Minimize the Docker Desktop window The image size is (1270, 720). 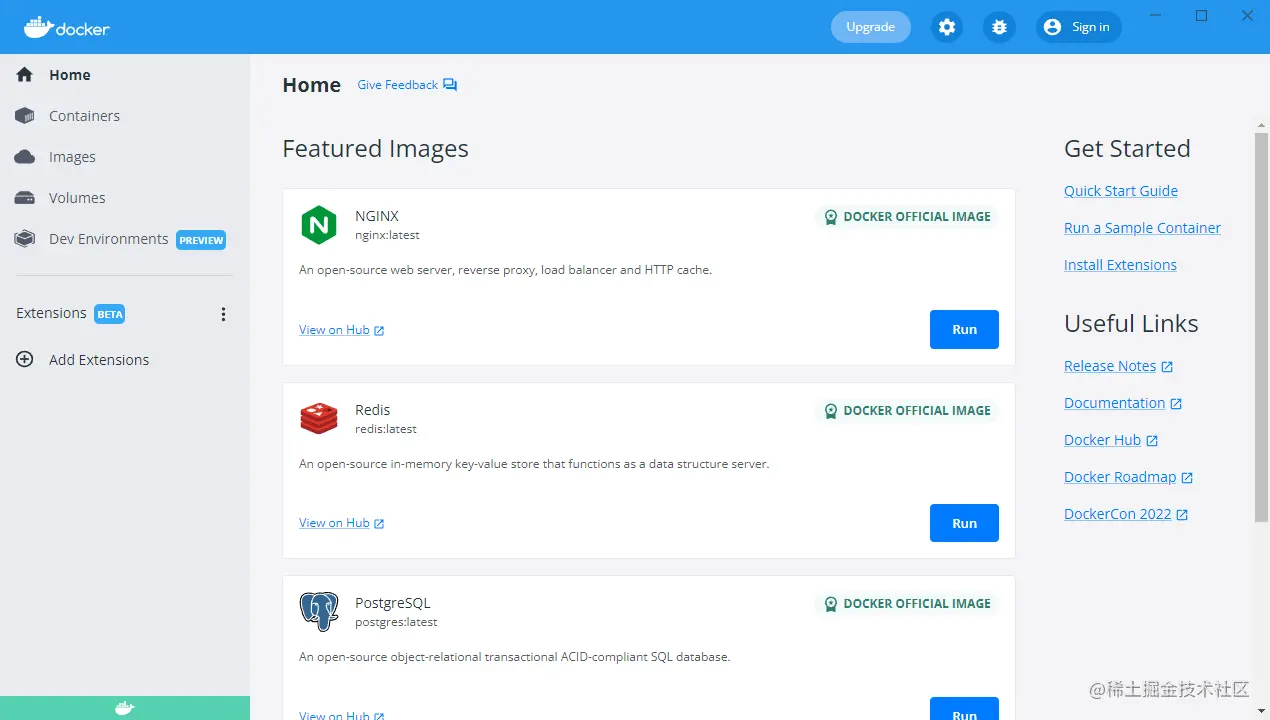(x=1156, y=15)
